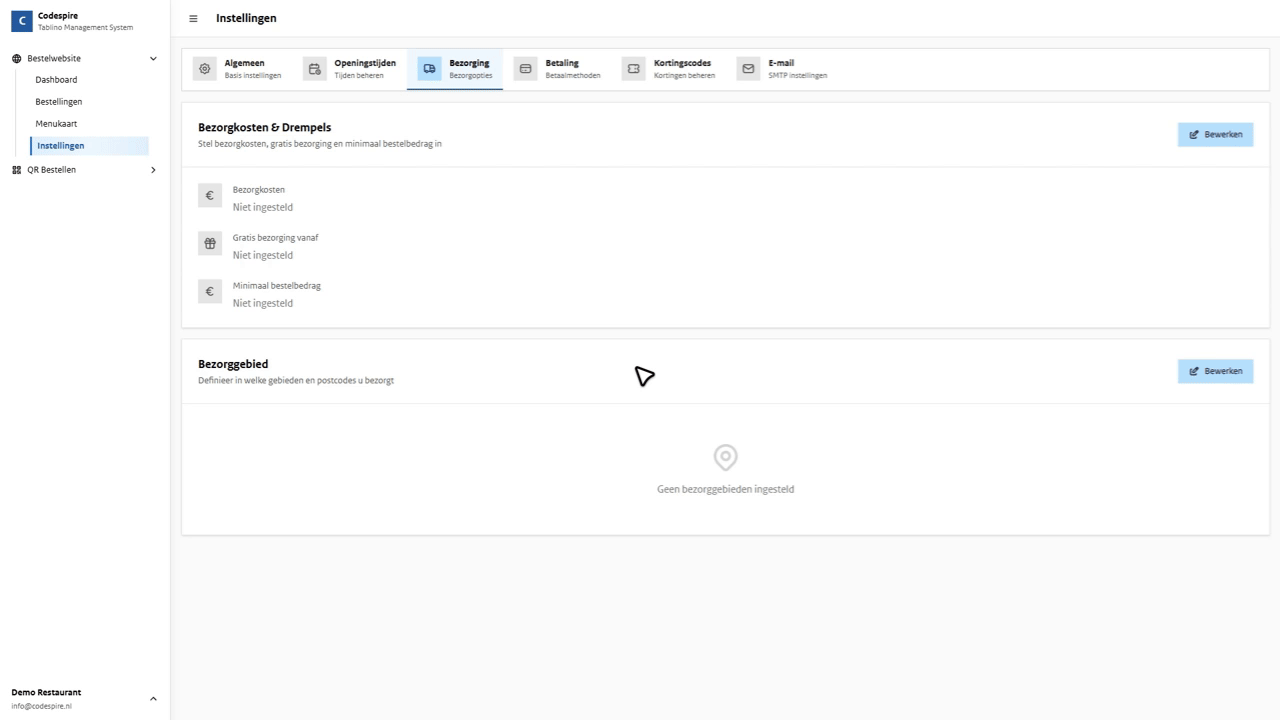Select the Bezorging truck icon

click(429, 68)
